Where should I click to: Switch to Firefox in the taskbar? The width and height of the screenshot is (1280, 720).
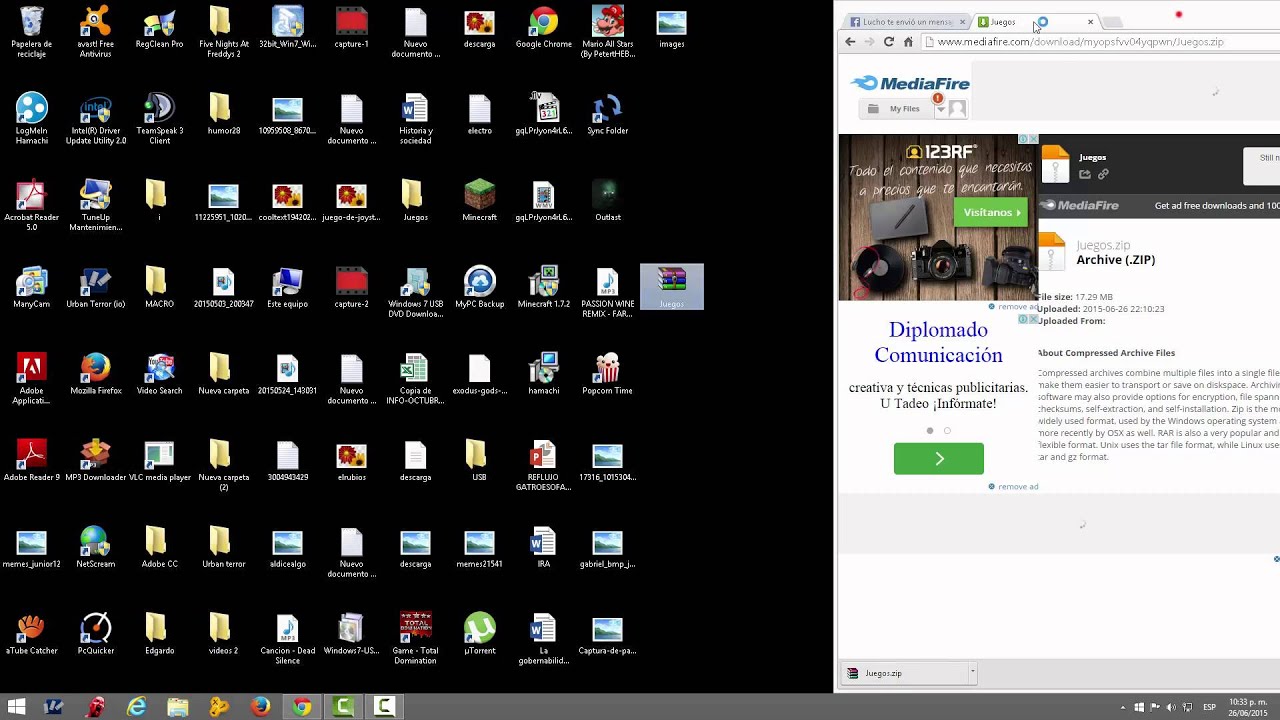pos(260,707)
